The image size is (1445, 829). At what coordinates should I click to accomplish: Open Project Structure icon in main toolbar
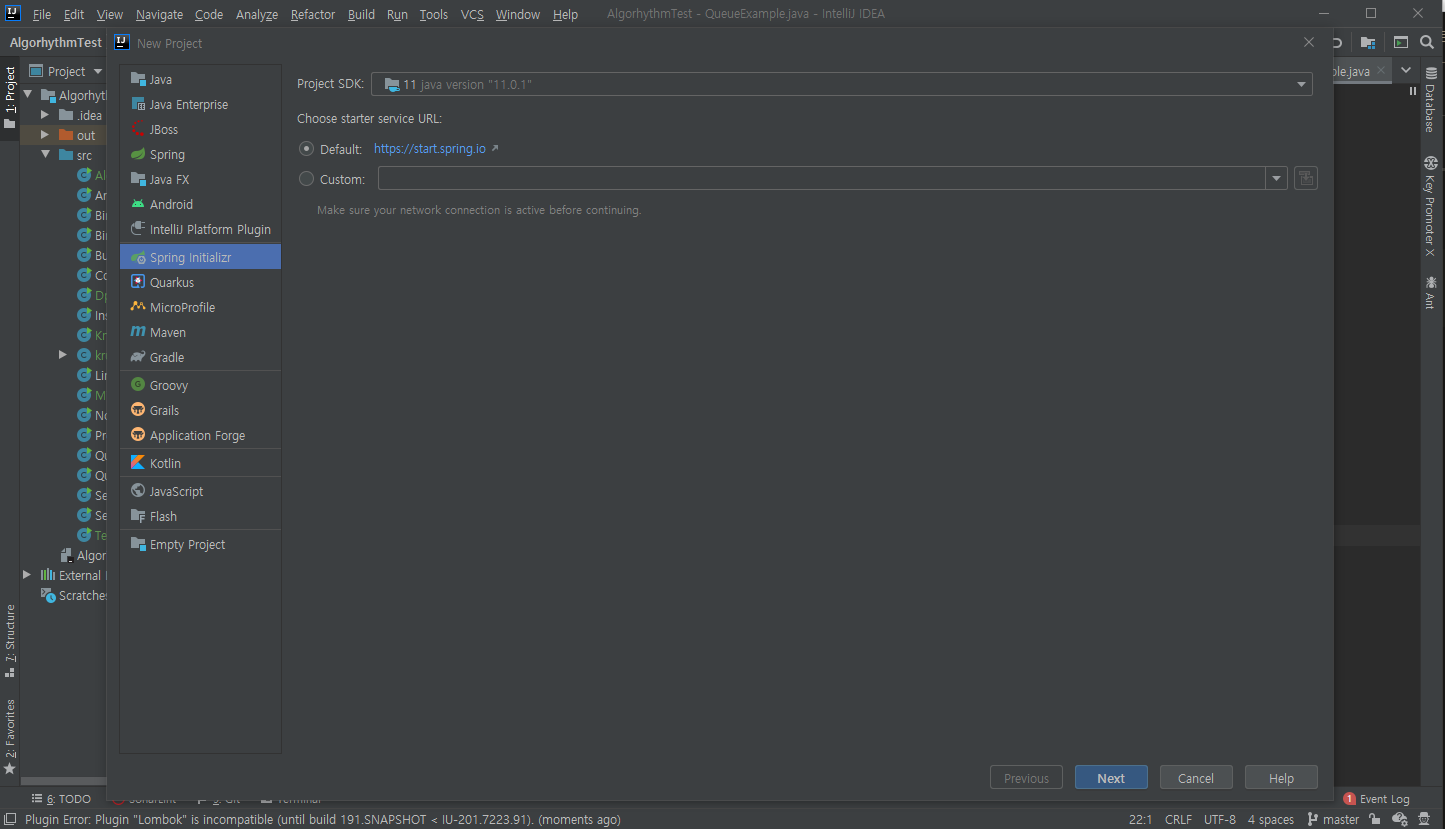click(x=1368, y=43)
